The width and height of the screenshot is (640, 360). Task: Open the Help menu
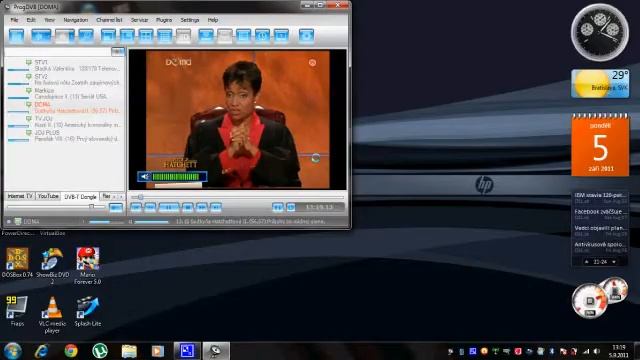click(213, 20)
